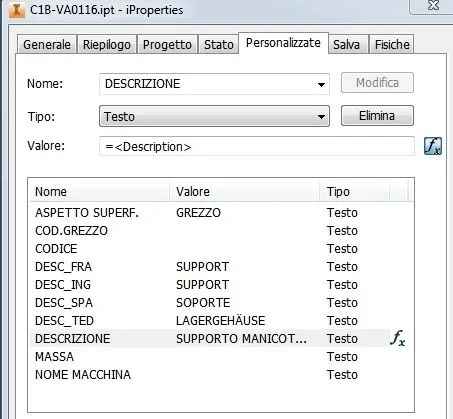The width and height of the screenshot is (453, 419).
Task: Sort list by the Nome column header
Action: [x=99, y=191]
